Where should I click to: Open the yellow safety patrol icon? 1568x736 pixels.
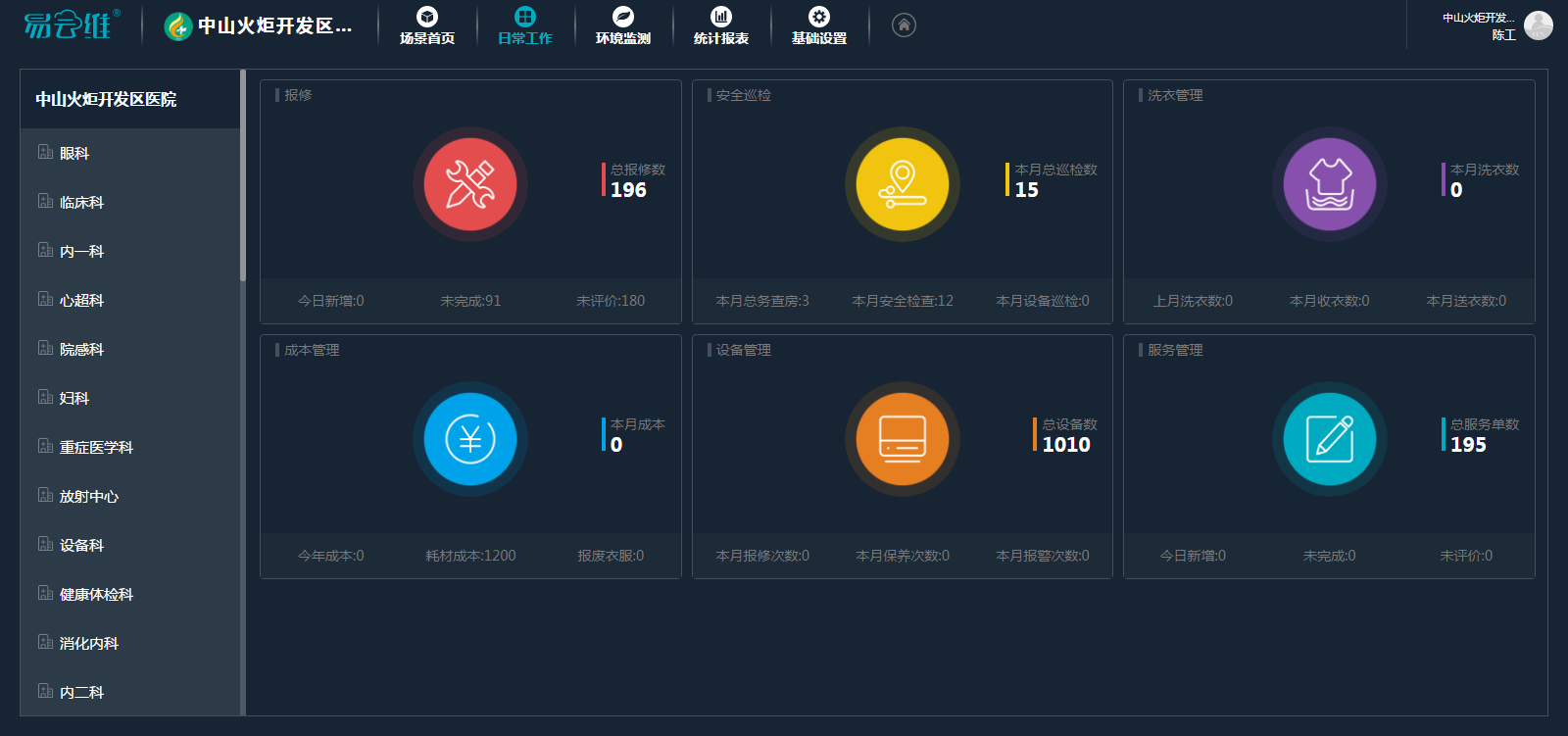[x=902, y=184]
